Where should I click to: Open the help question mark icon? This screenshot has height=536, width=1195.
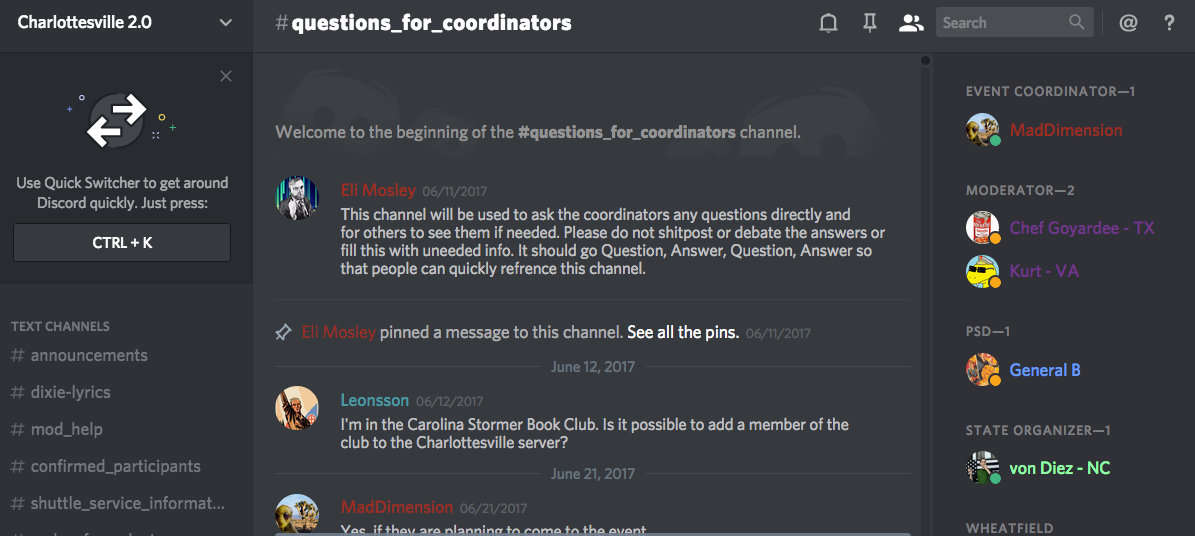1169,23
